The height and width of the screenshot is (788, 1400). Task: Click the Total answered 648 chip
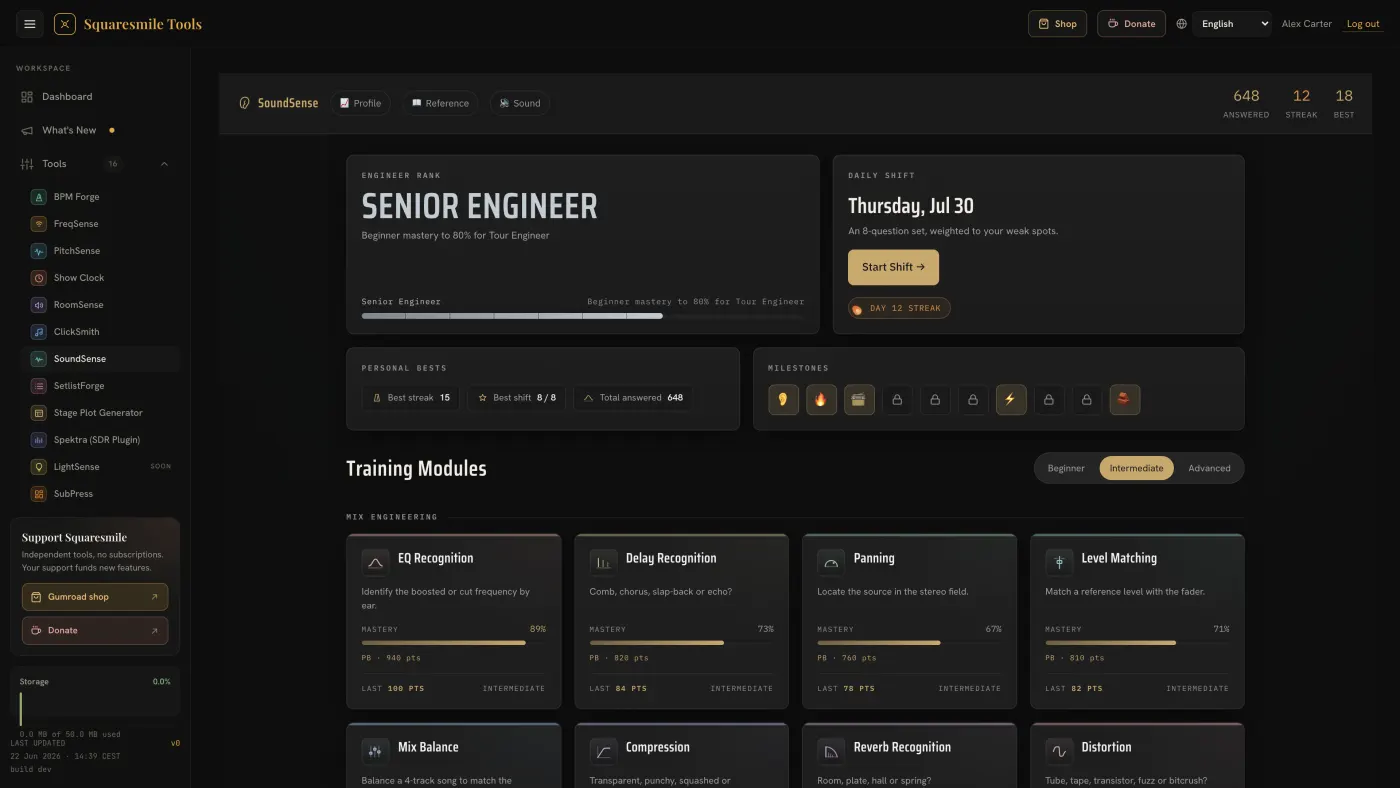pyautogui.click(x=633, y=398)
